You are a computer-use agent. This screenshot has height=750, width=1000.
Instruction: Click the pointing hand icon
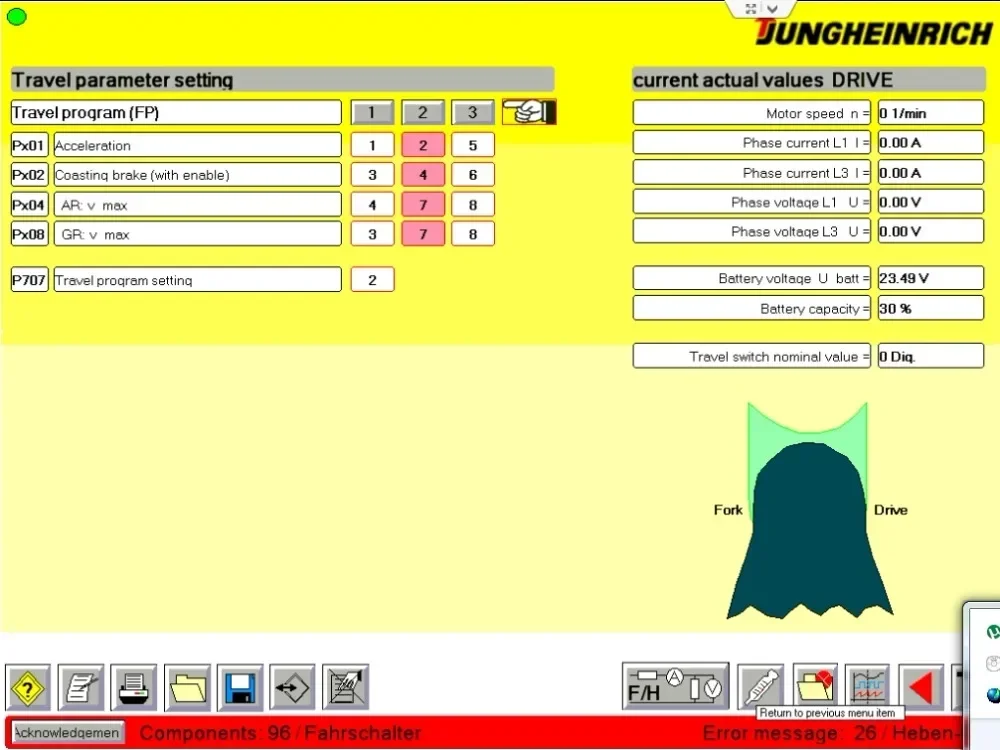[528, 112]
